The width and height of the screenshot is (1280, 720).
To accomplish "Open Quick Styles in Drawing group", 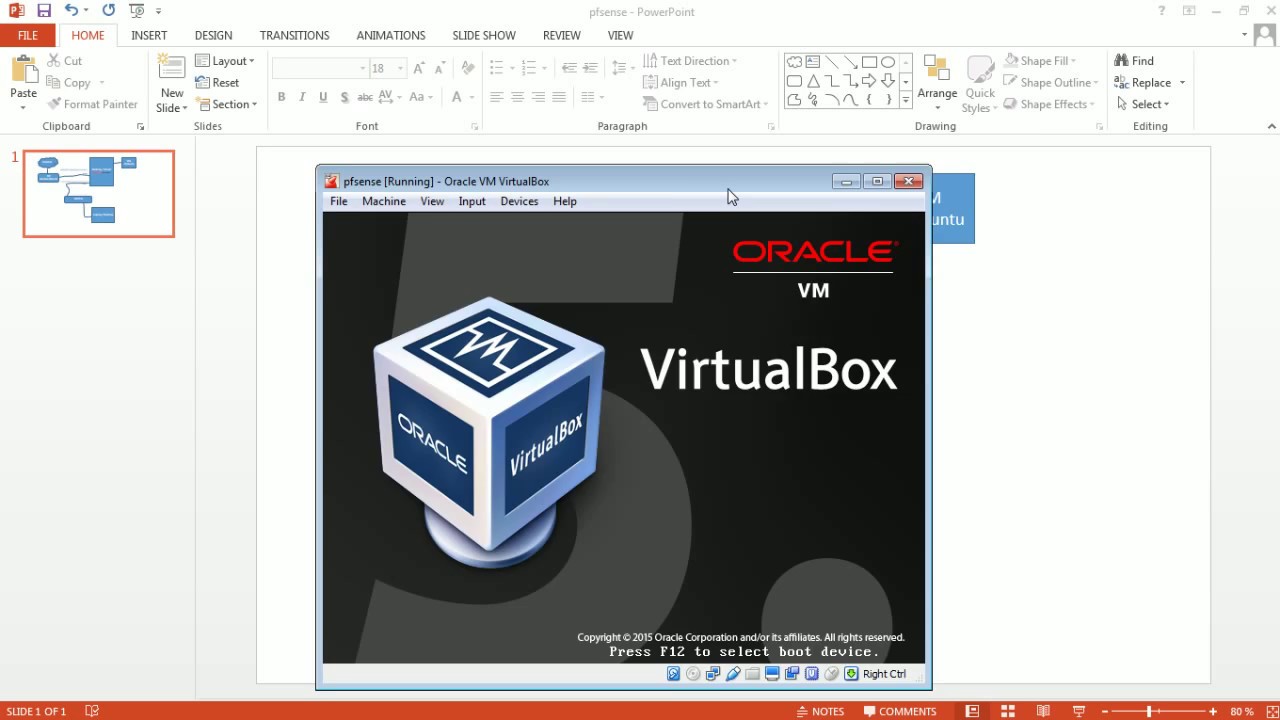I will coord(980,84).
